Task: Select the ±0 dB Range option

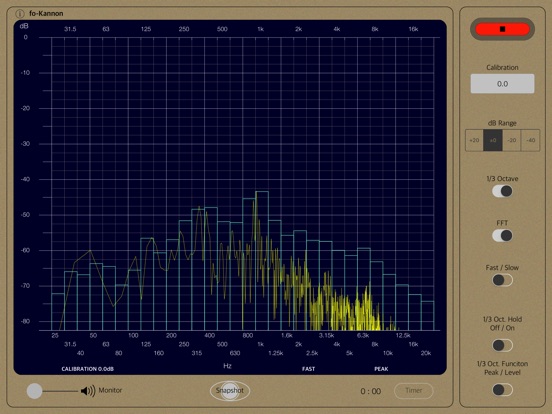Action: [493, 140]
